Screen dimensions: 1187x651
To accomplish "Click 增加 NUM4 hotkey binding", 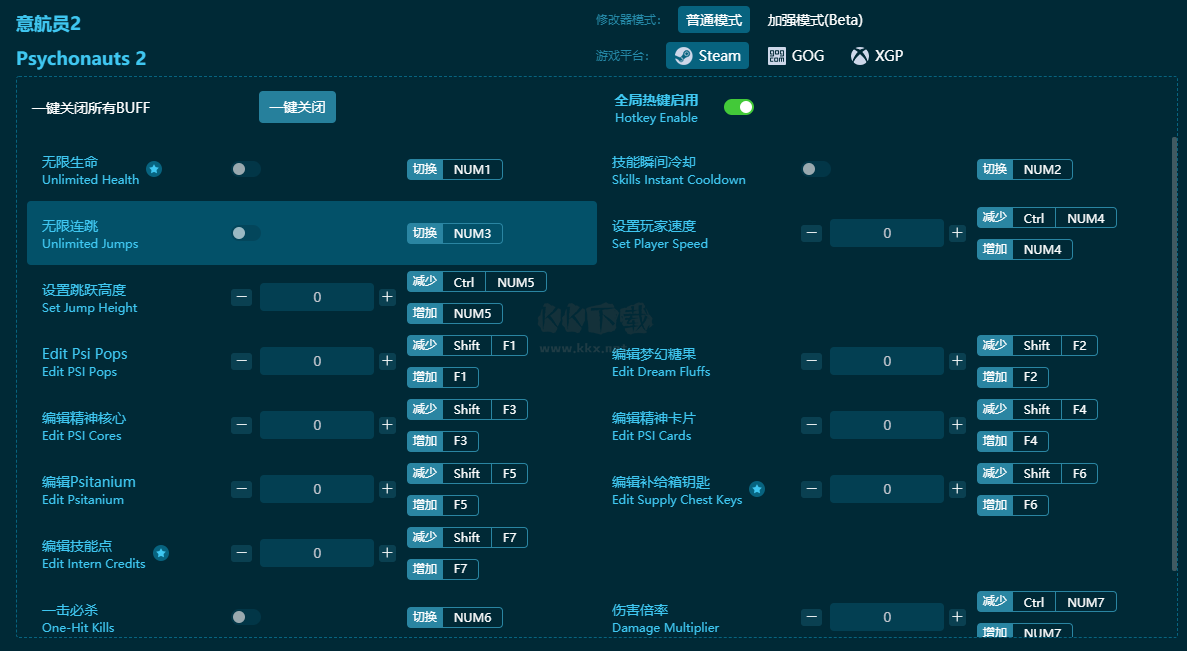I will tap(1025, 250).
